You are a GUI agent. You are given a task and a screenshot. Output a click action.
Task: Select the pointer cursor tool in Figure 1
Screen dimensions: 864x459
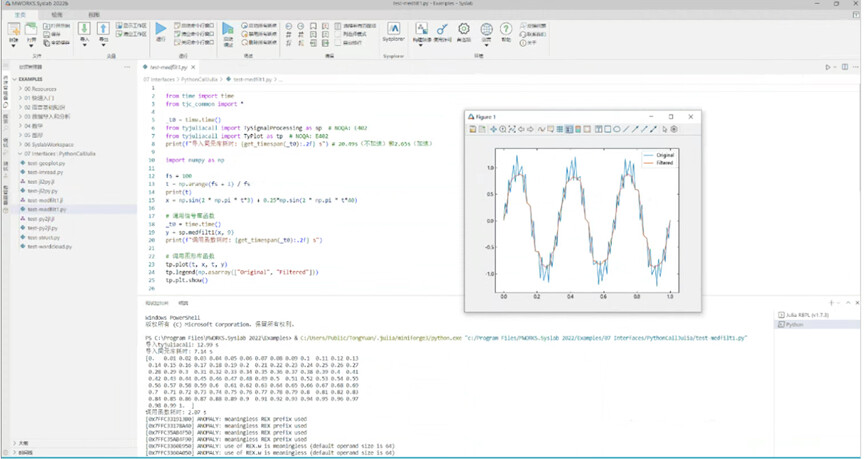click(665, 129)
